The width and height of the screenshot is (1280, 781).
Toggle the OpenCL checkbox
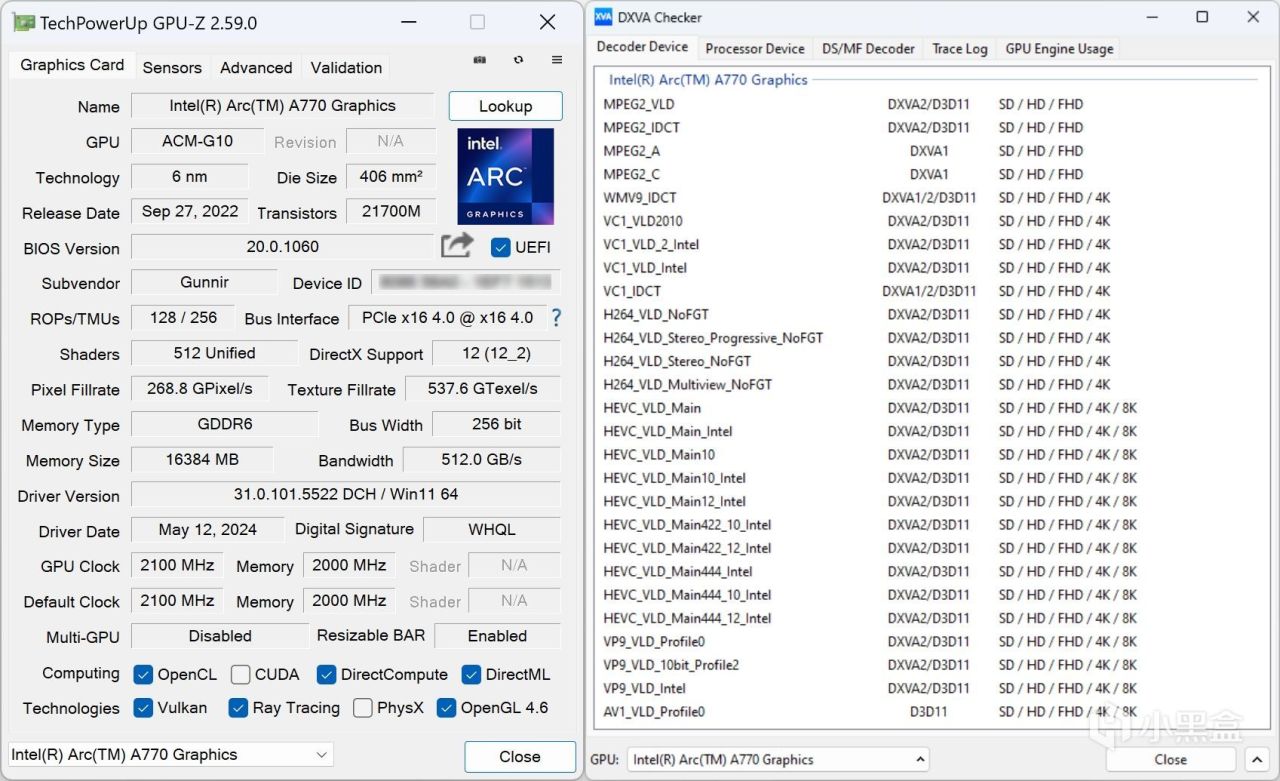pos(143,674)
